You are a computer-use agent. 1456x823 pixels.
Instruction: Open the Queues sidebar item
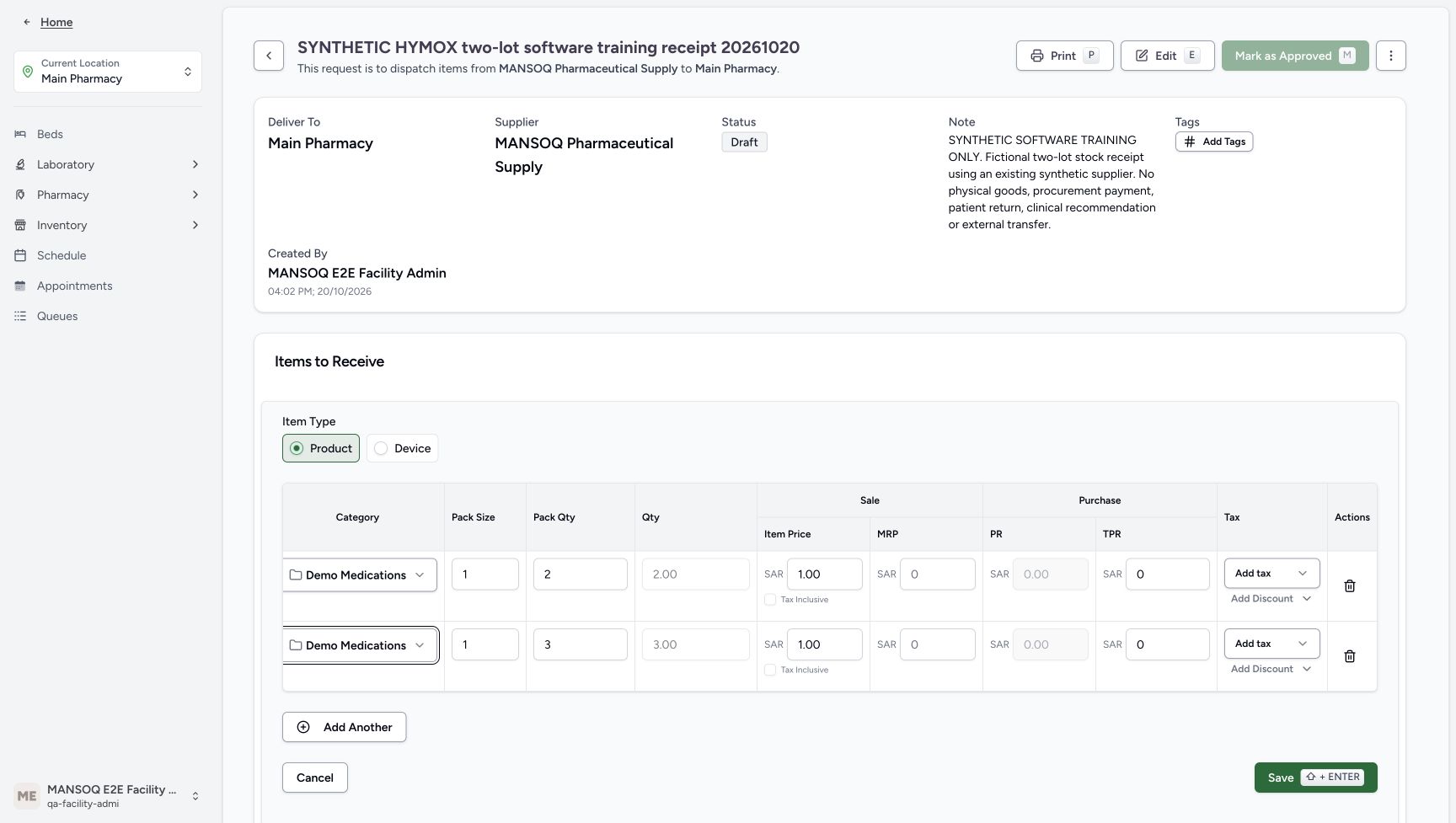pos(108,316)
